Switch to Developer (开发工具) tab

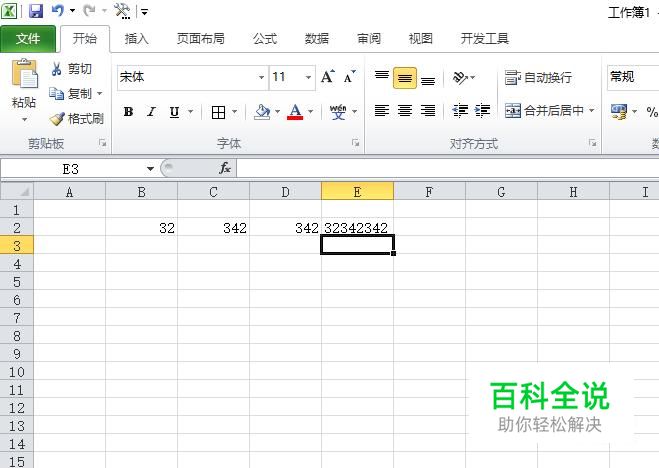485,39
